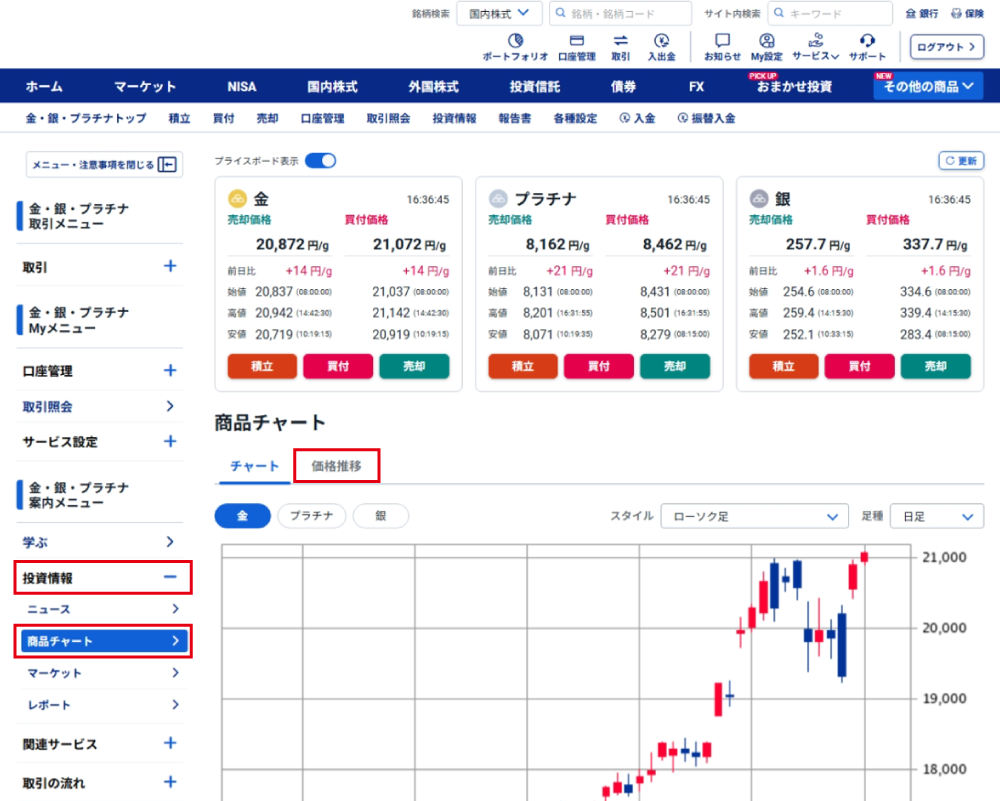Open the ポートフォリオ icon in the header
The image size is (1000, 801).
[x=515, y=41]
